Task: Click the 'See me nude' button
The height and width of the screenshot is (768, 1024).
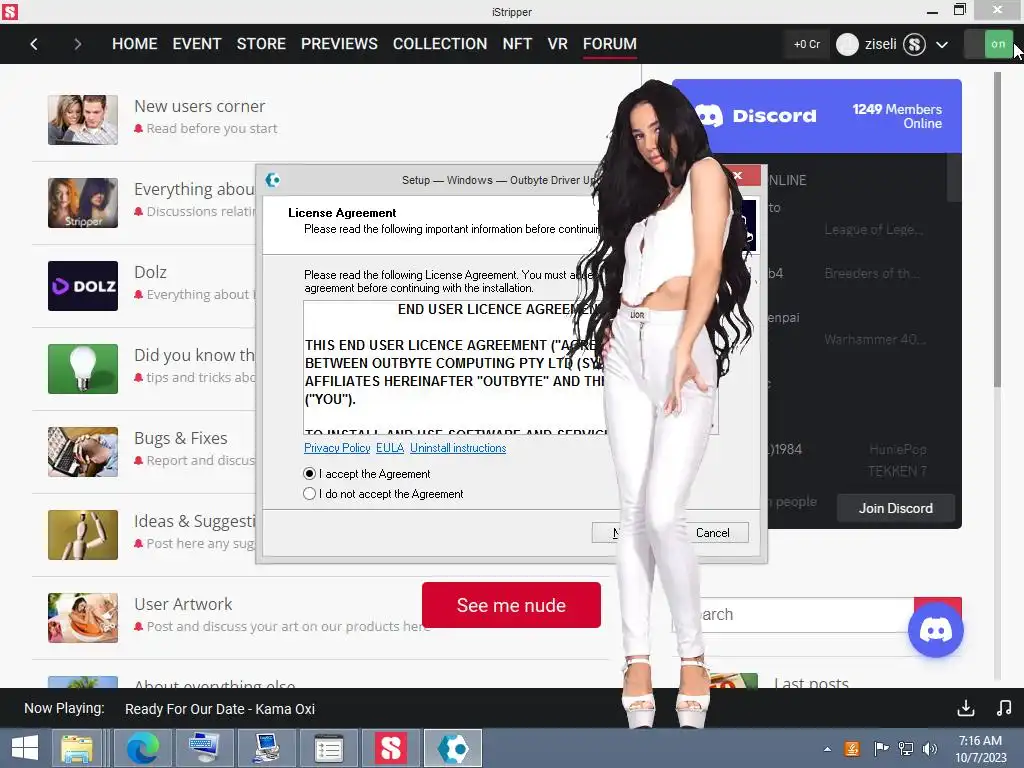Action: coord(511,605)
